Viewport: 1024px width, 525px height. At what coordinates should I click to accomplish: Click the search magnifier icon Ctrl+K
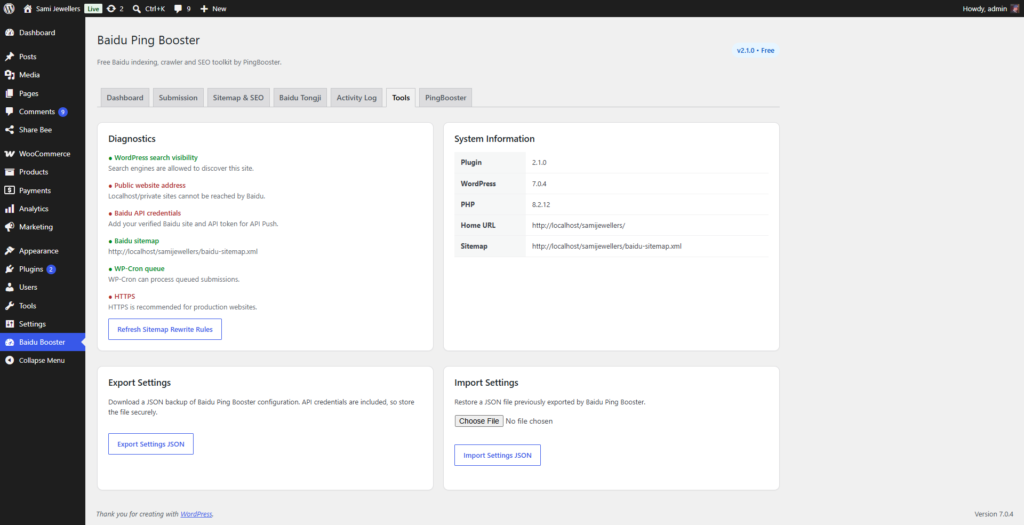pos(136,8)
